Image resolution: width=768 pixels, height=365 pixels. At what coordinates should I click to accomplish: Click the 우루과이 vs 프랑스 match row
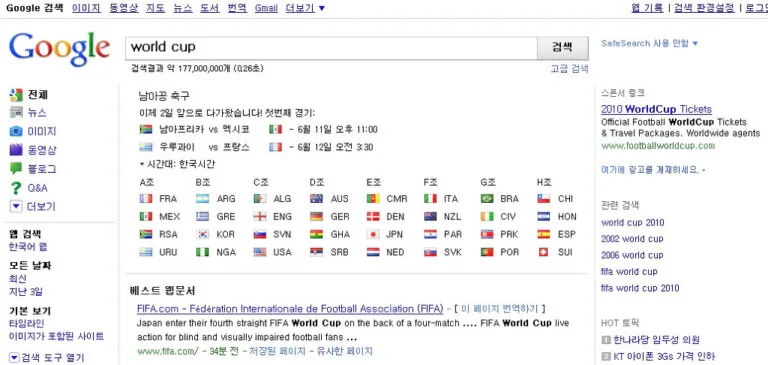click(x=256, y=147)
